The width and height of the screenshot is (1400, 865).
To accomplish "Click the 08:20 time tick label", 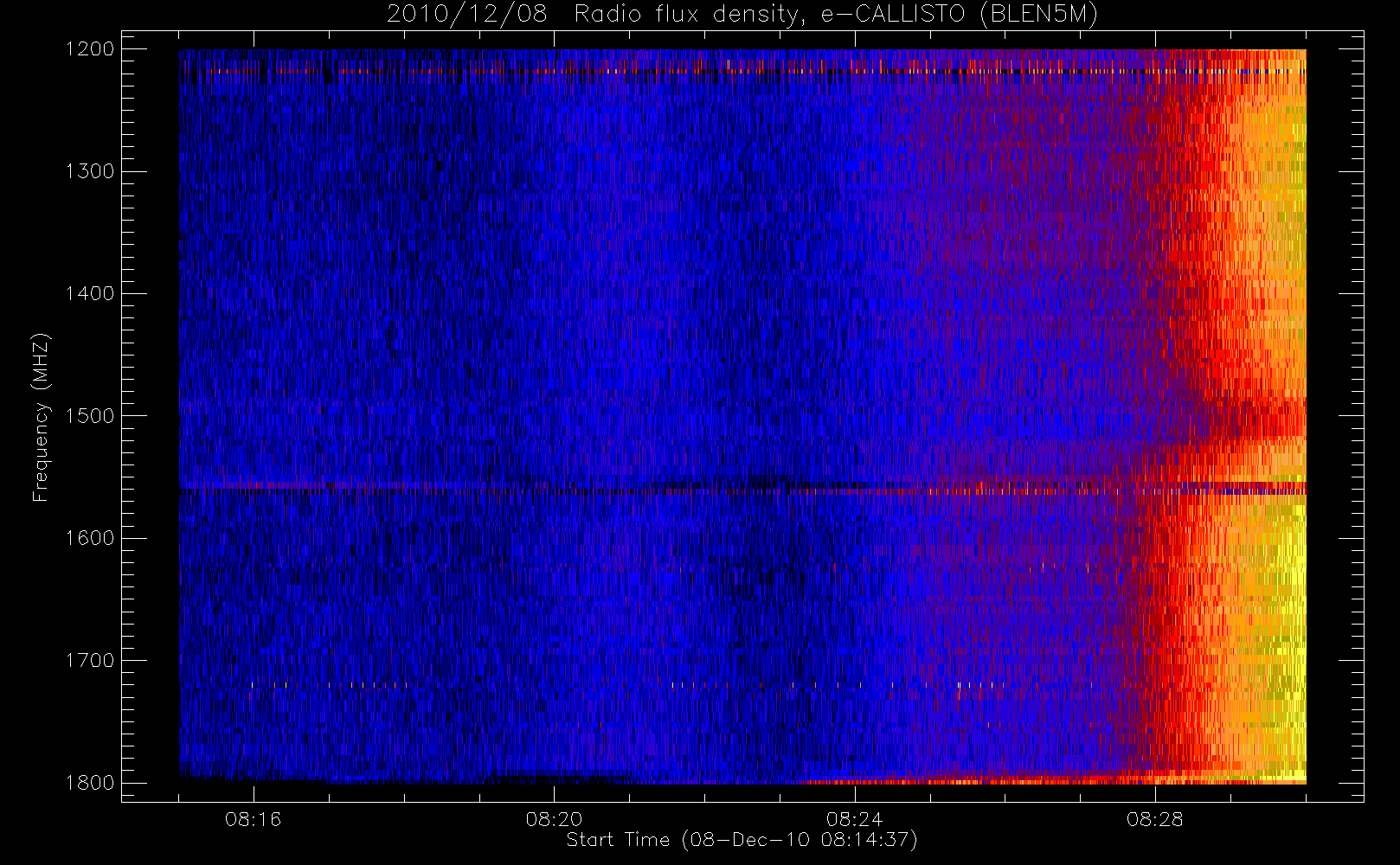I will (554, 819).
